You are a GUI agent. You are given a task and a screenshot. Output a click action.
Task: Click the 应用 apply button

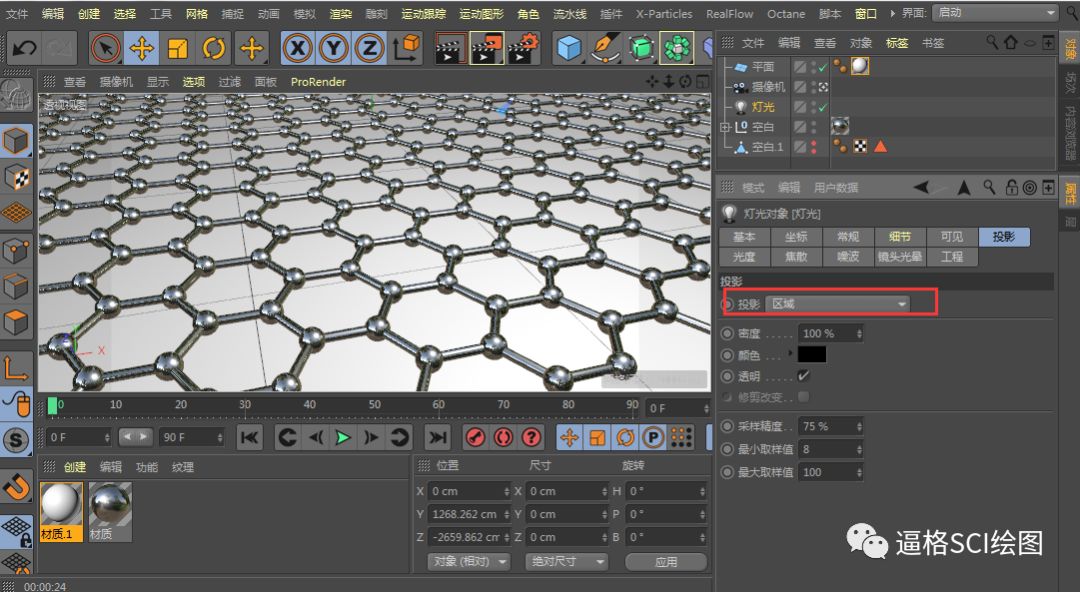tap(666, 562)
